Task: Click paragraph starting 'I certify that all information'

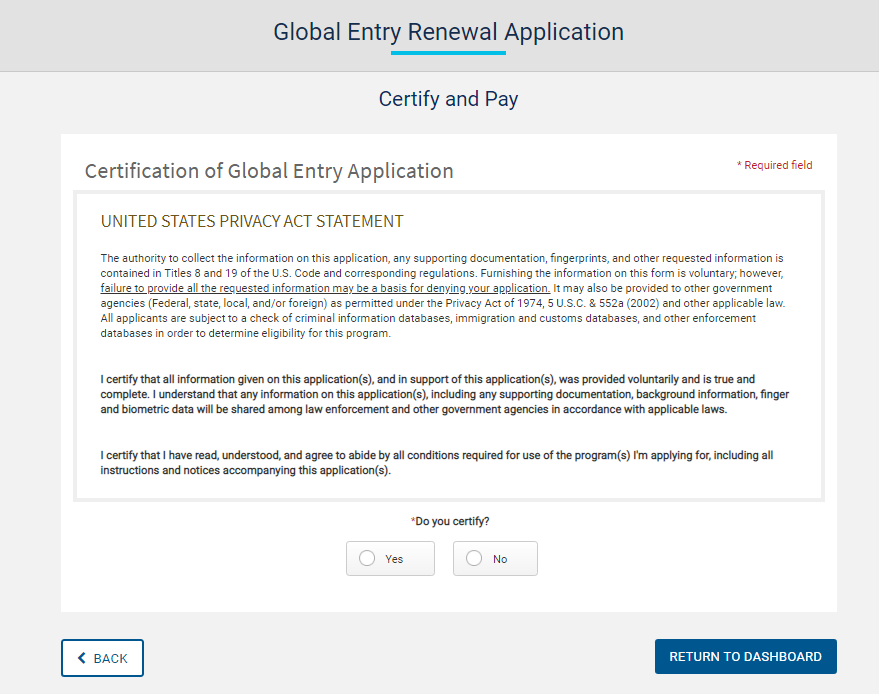Action: (445, 394)
